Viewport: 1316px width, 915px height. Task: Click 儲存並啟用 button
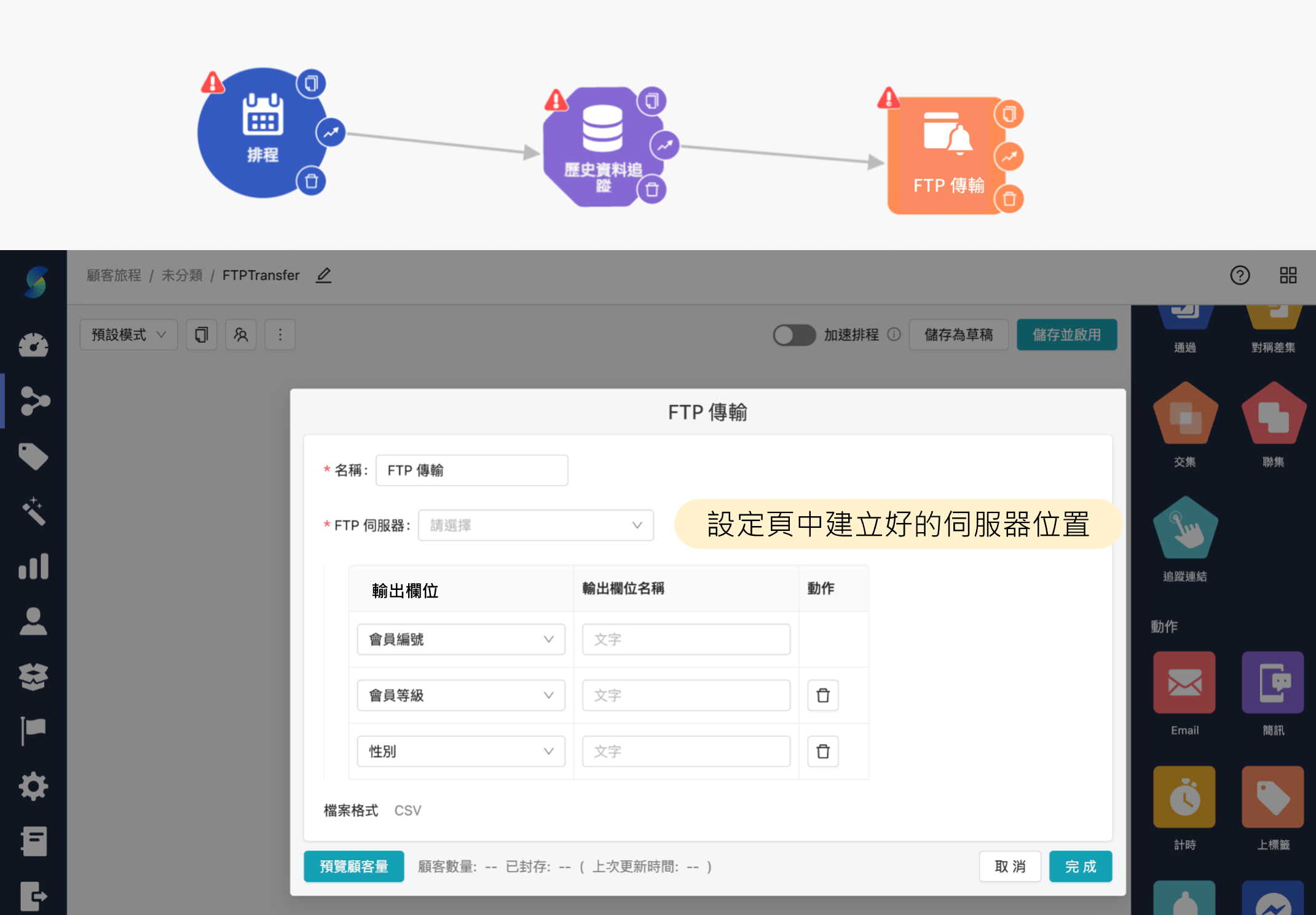point(1066,335)
